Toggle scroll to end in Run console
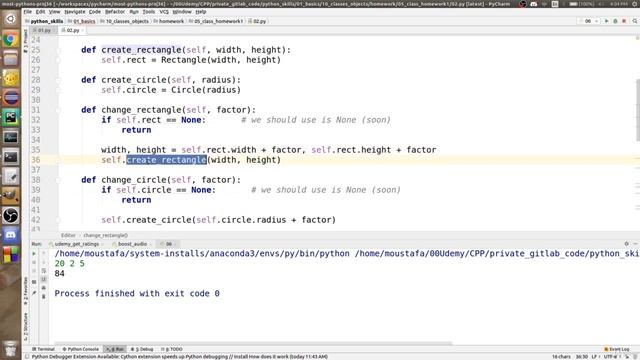 44,279
